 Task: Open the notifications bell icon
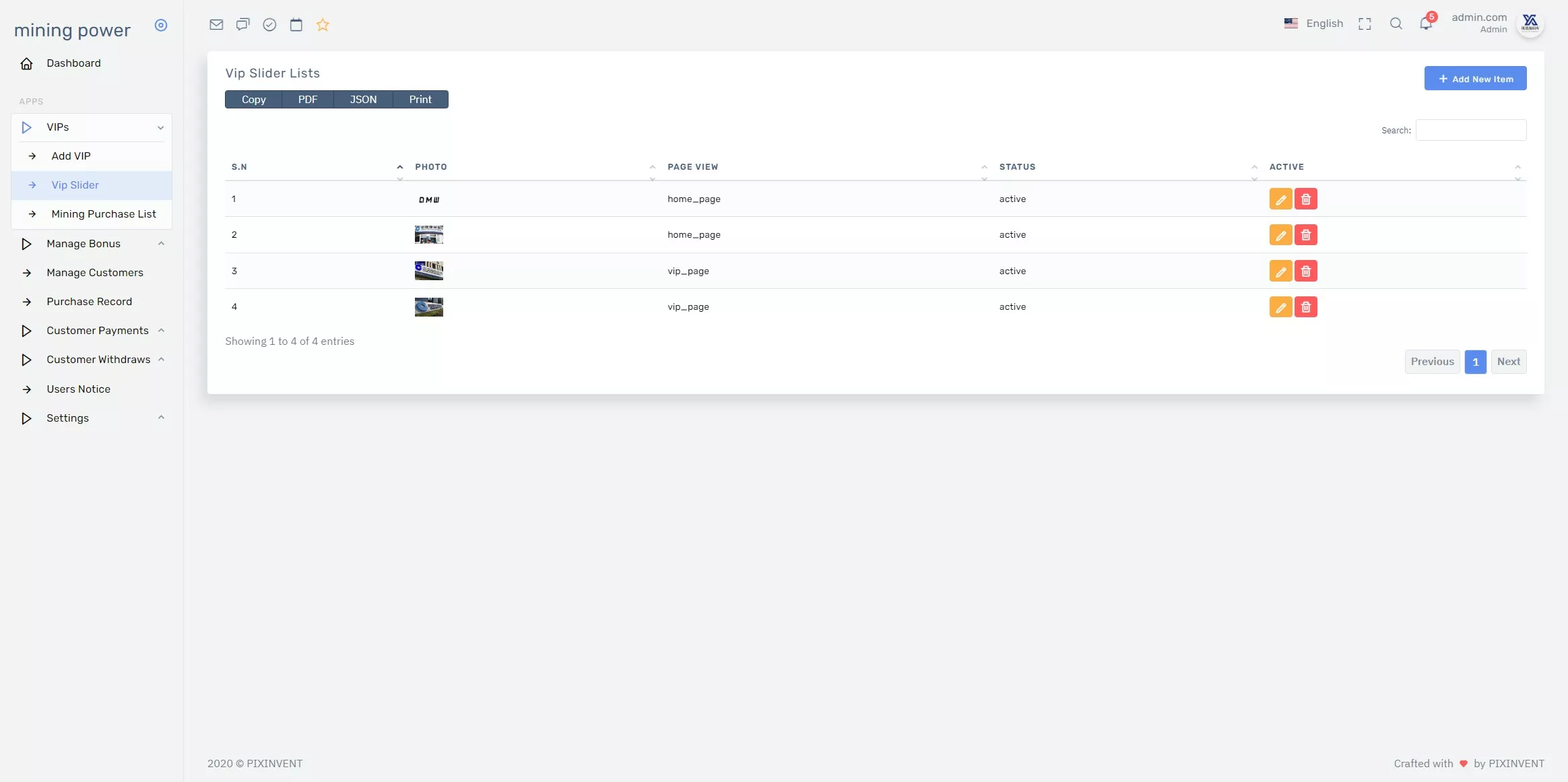(1425, 24)
